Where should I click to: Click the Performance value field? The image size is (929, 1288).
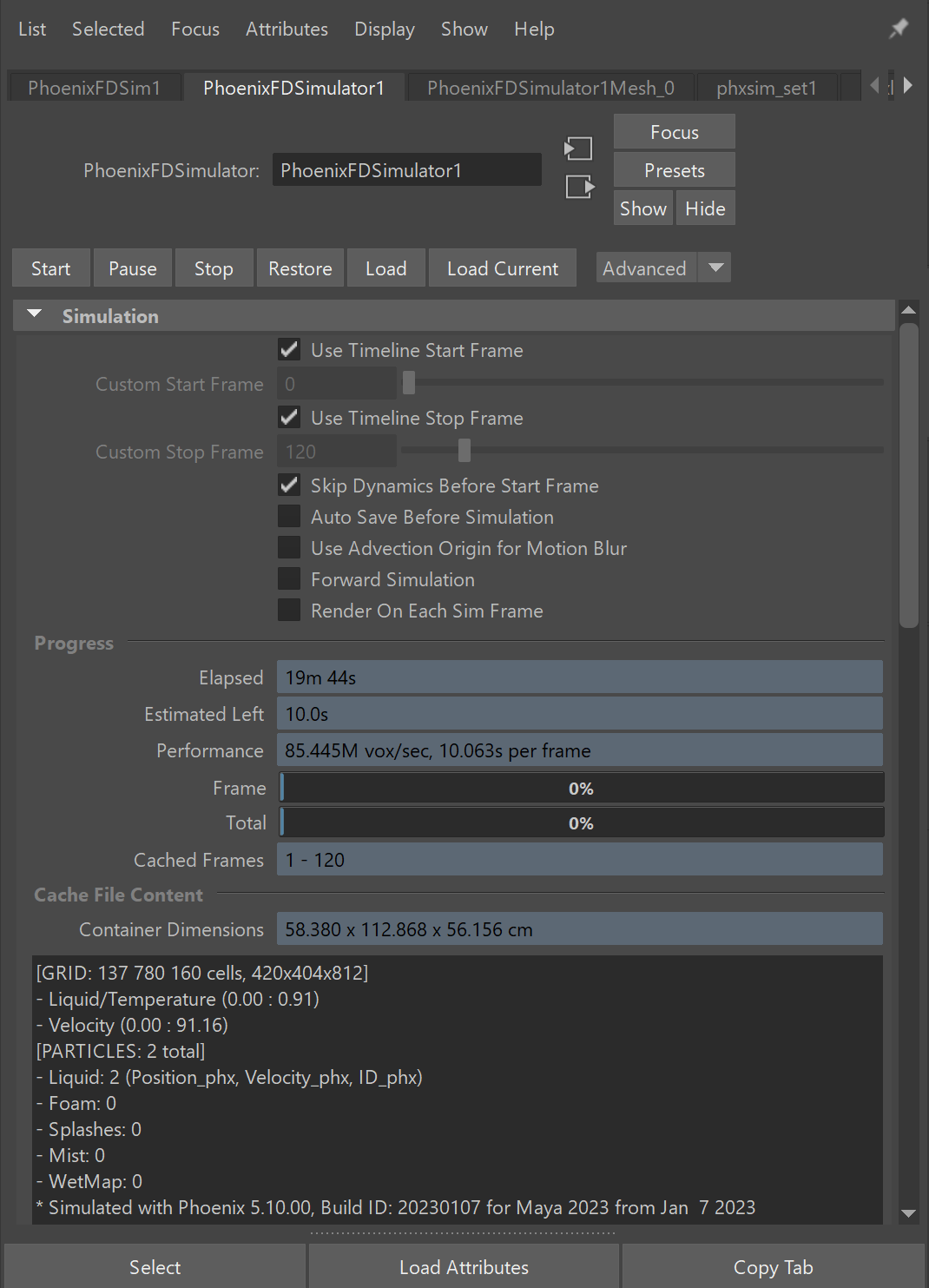tap(580, 750)
